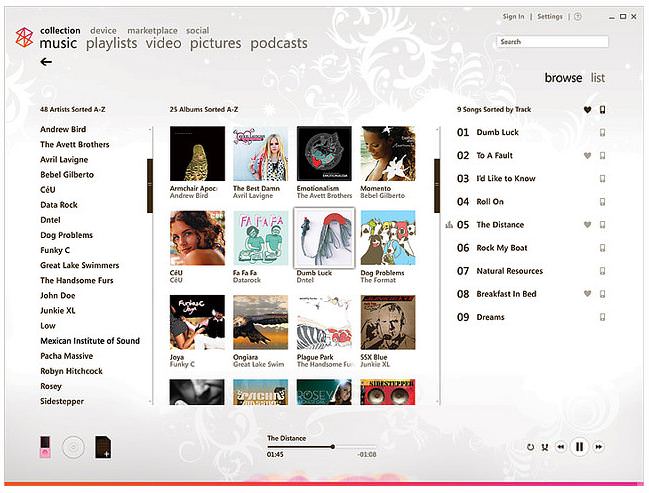
Task: Select artist Junkie XL
Action: 58,310
